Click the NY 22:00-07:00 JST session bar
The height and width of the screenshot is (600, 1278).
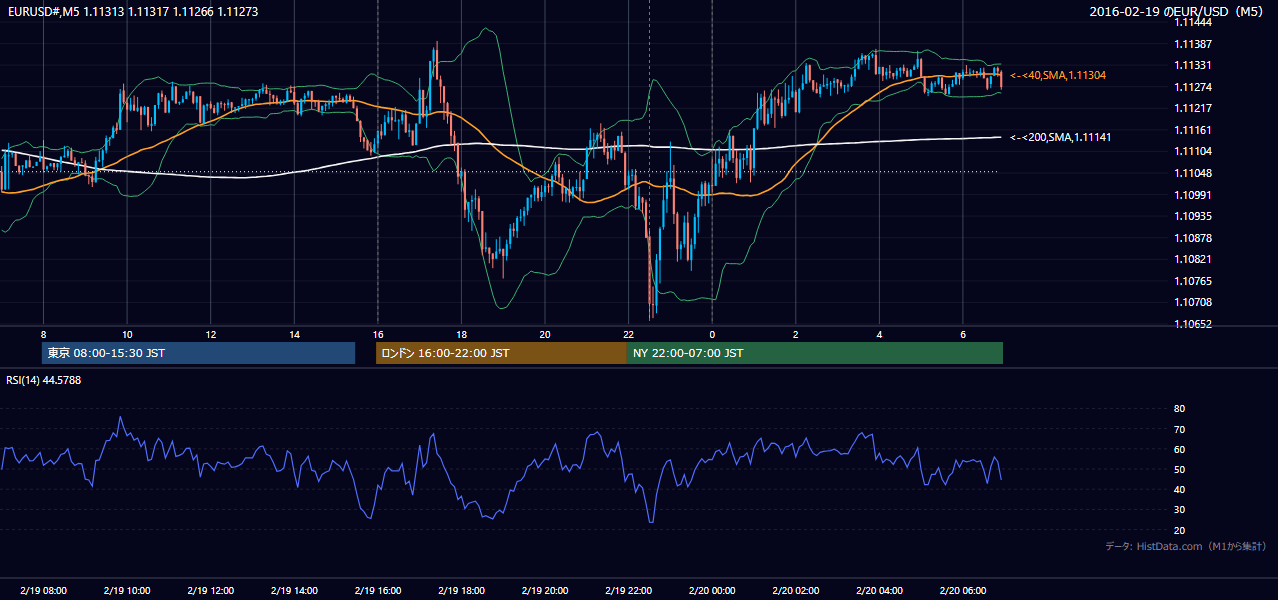point(815,353)
